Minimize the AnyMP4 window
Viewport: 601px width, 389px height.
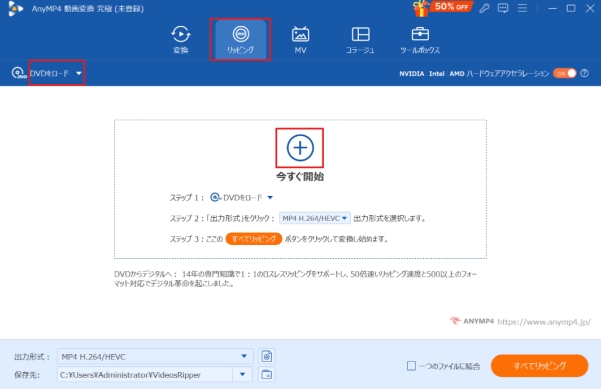[x=552, y=8]
